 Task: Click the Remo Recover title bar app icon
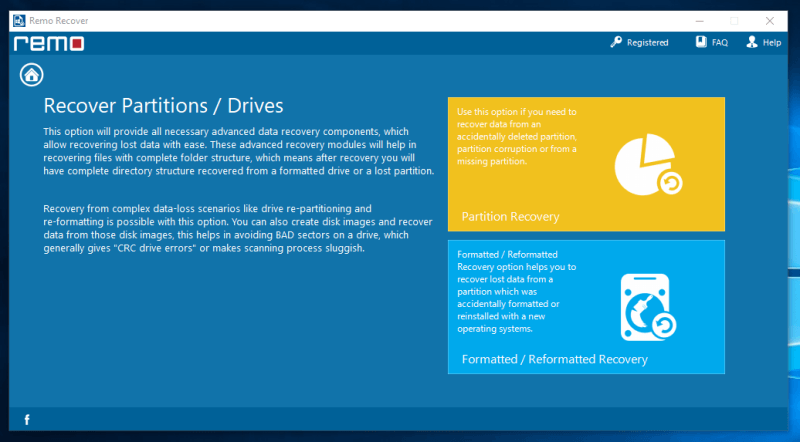[19, 20]
